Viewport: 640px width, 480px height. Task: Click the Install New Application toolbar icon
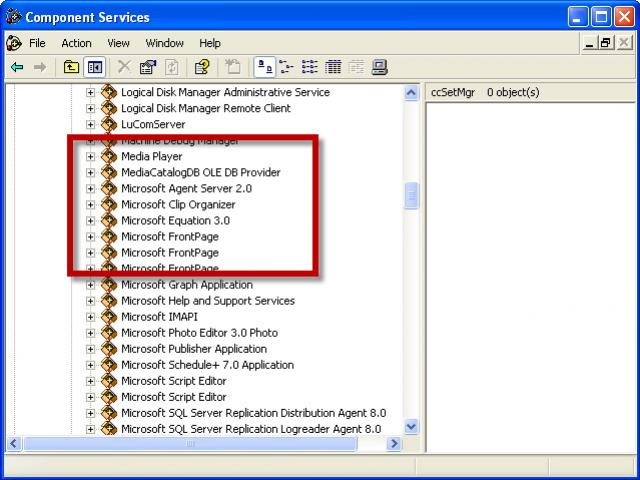tap(233, 67)
